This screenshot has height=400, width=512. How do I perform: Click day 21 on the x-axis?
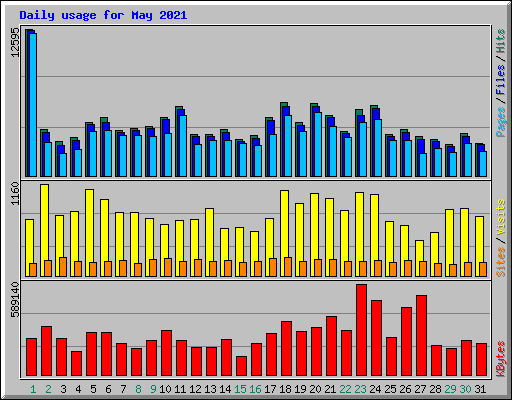click(x=330, y=389)
